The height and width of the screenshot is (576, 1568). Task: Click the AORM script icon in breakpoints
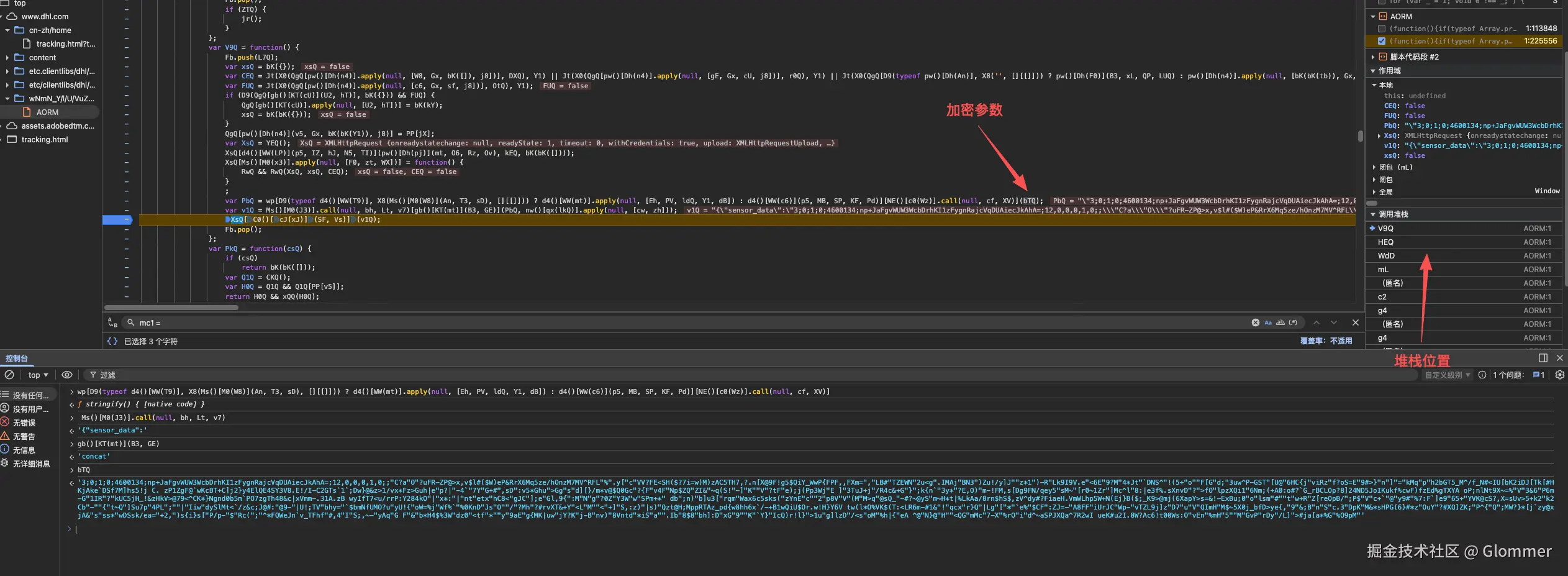click(x=1382, y=16)
